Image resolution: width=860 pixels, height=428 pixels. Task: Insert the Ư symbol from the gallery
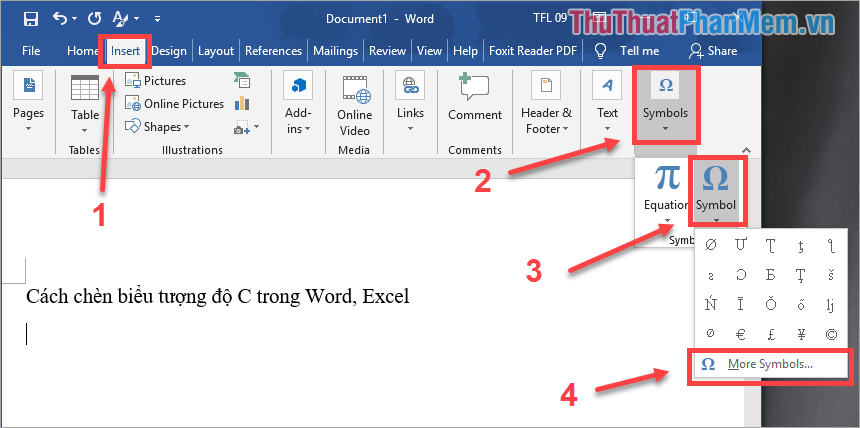741,246
